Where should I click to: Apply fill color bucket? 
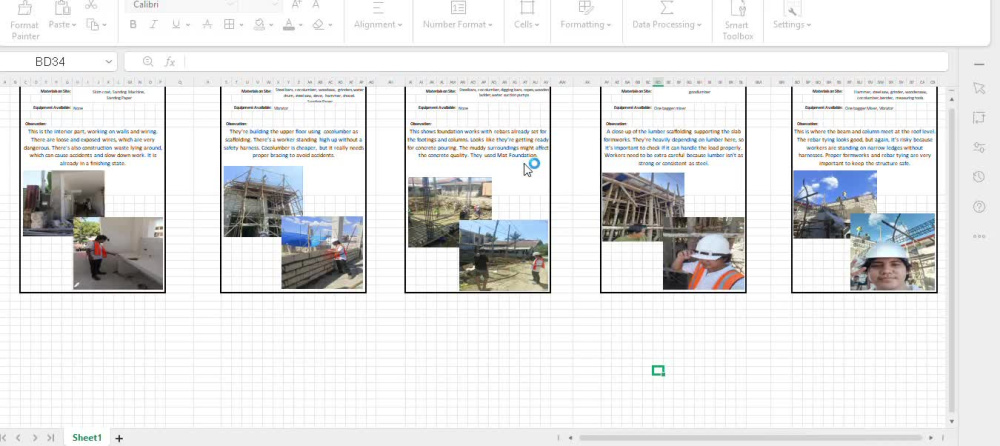click(x=260, y=24)
